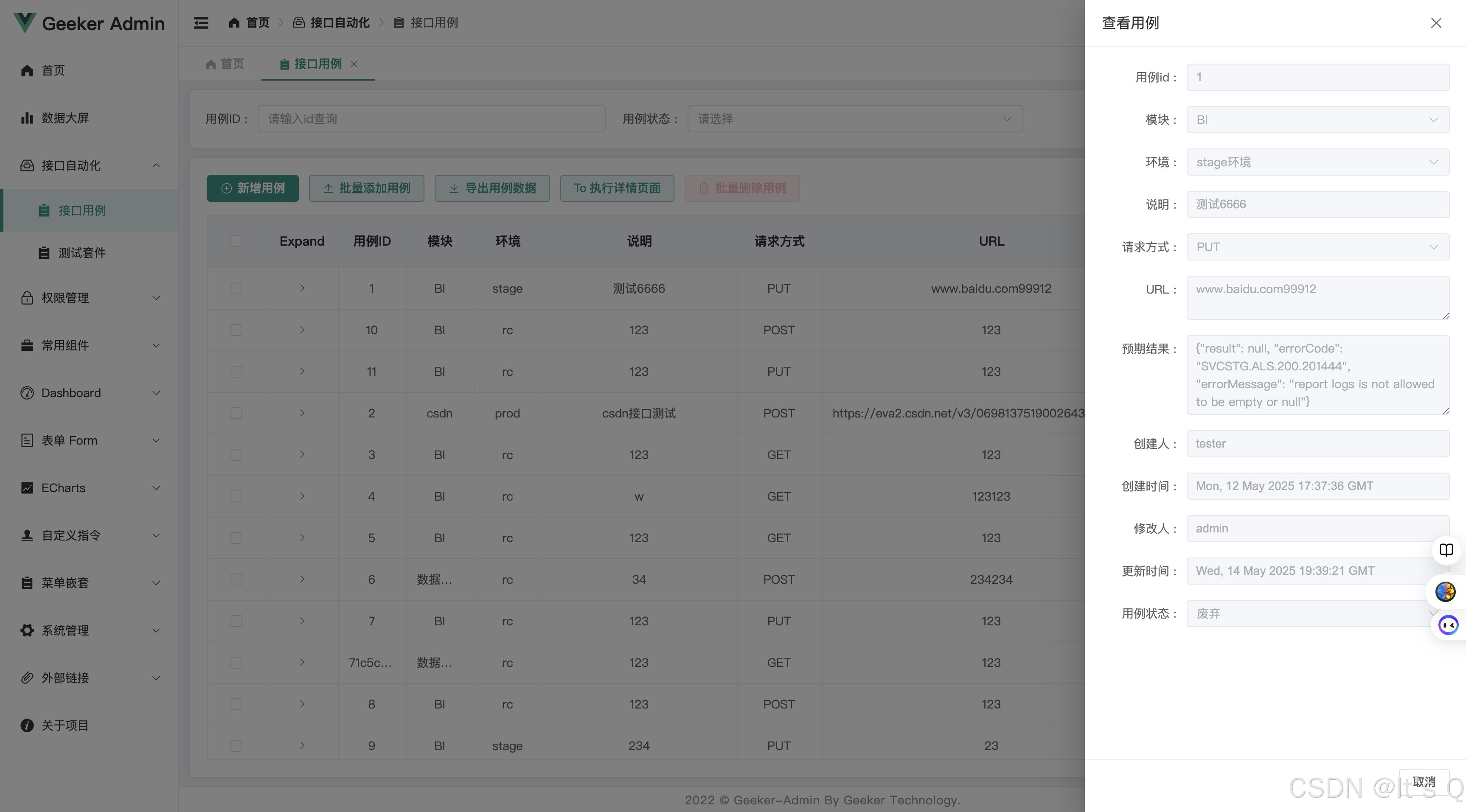Open the 用例状态 filter dropdown
This screenshot has width=1466, height=812.
click(854, 119)
